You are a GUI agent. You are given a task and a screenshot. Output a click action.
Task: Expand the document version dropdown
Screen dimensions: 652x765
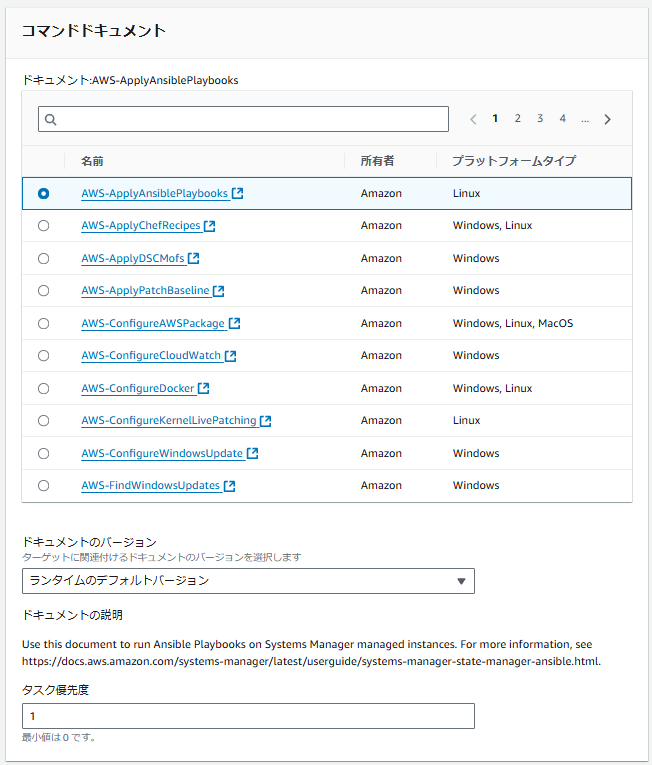click(x=248, y=581)
